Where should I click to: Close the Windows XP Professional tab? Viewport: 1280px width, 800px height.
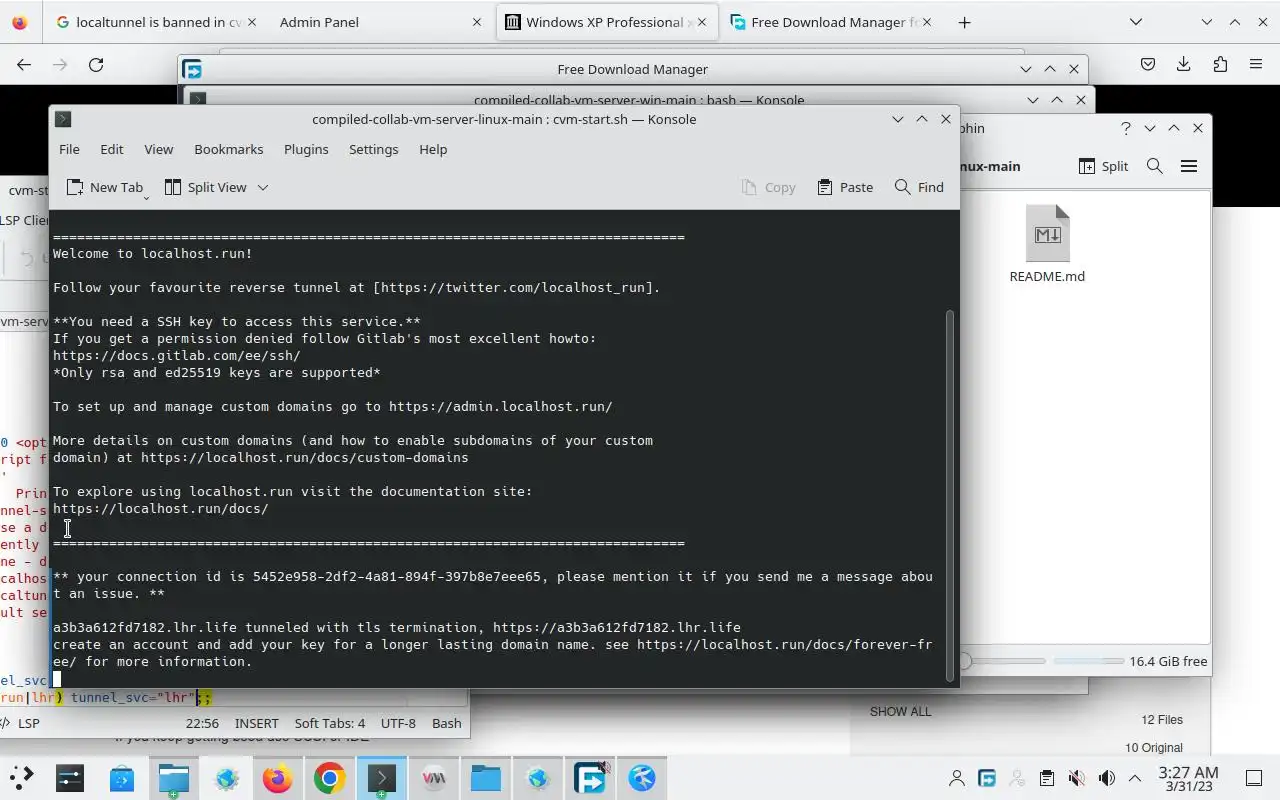pyautogui.click(x=700, y=22)
